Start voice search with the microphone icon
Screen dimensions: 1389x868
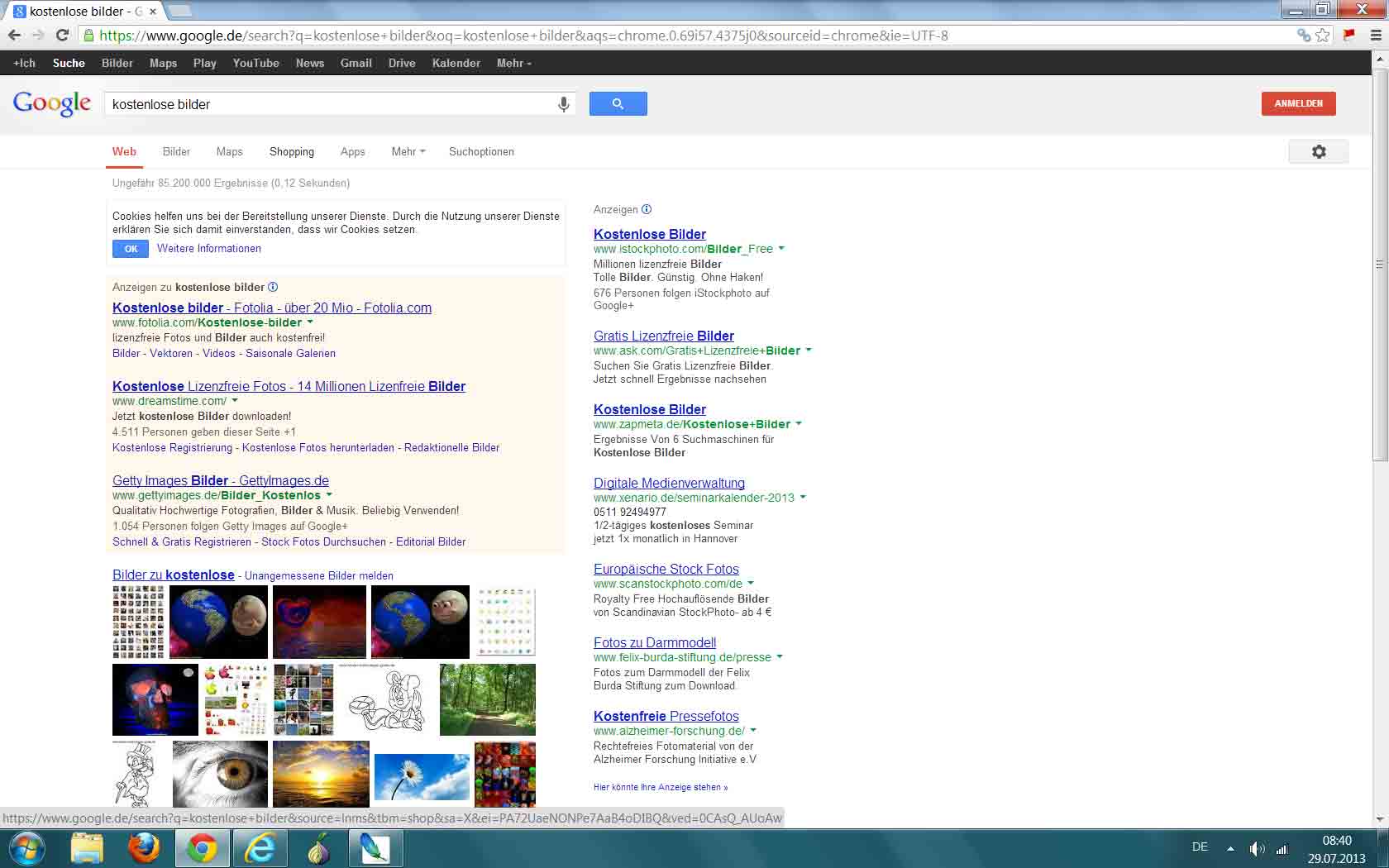(563, 104)
